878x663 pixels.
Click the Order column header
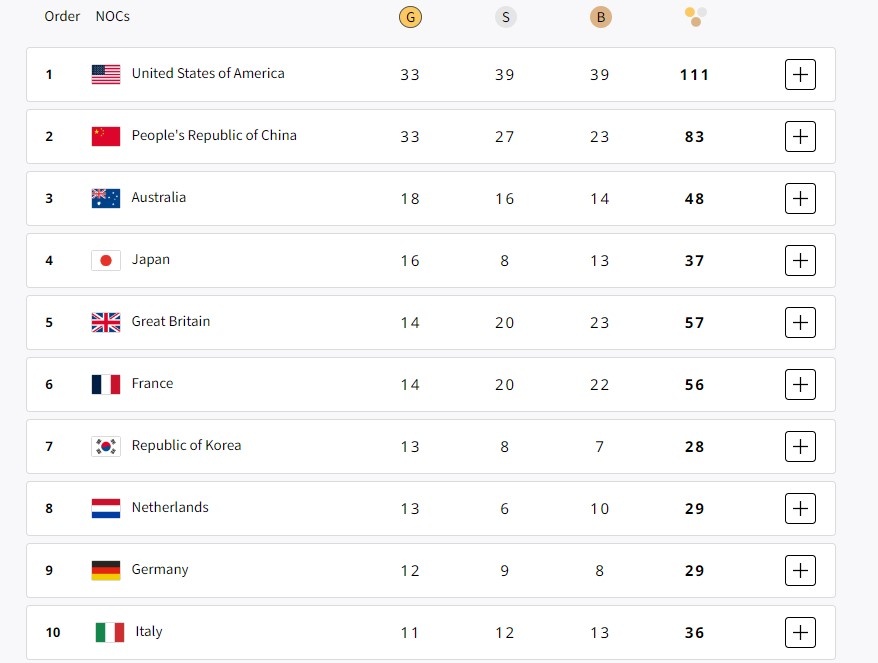[x=62, y=16]
